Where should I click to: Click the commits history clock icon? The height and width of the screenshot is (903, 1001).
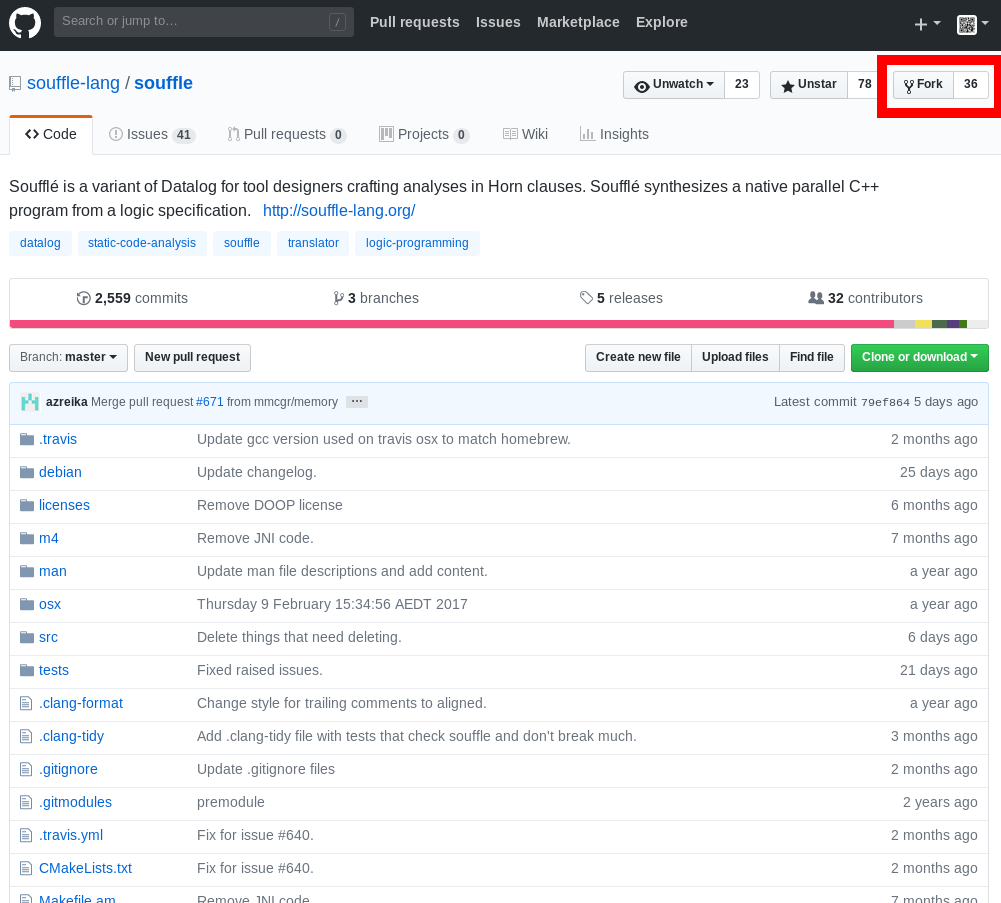(84, 298)
